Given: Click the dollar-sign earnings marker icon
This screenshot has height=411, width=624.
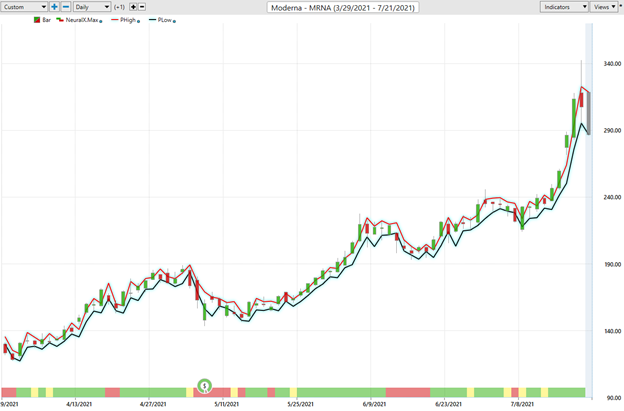Looking at the screenshot, I should 205,386.
